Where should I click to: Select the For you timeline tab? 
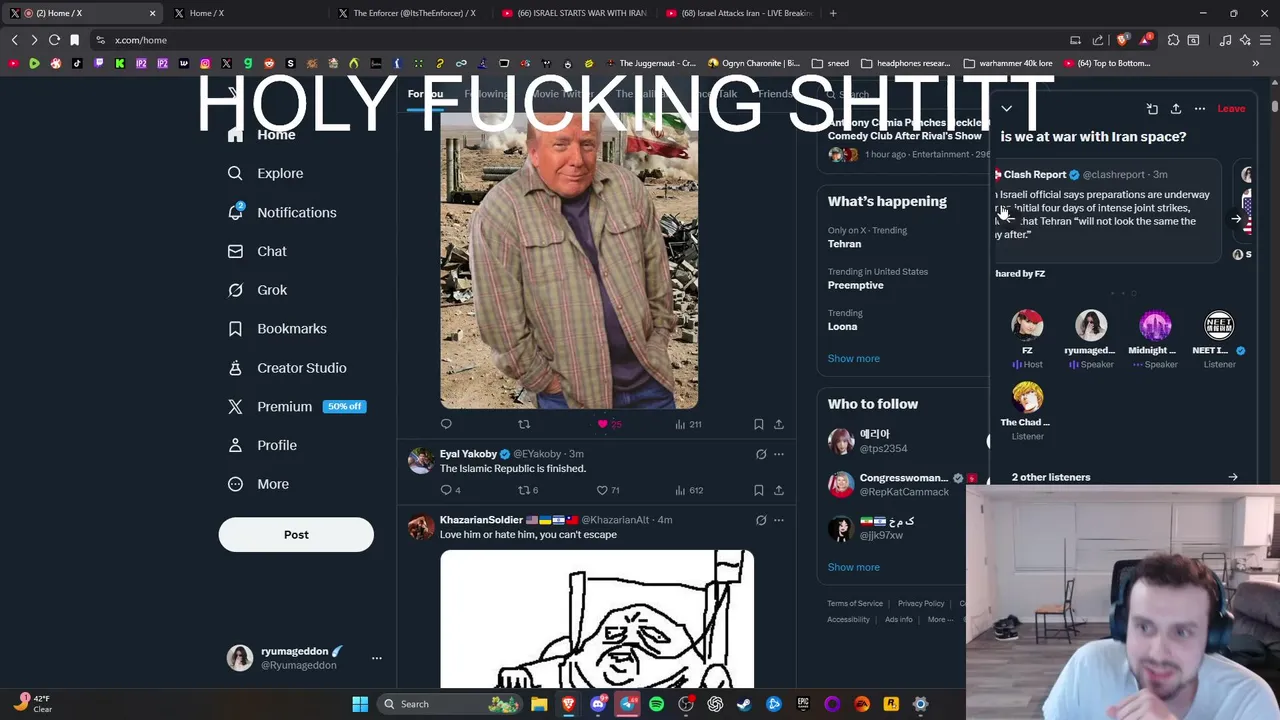(x=425, y=94)
